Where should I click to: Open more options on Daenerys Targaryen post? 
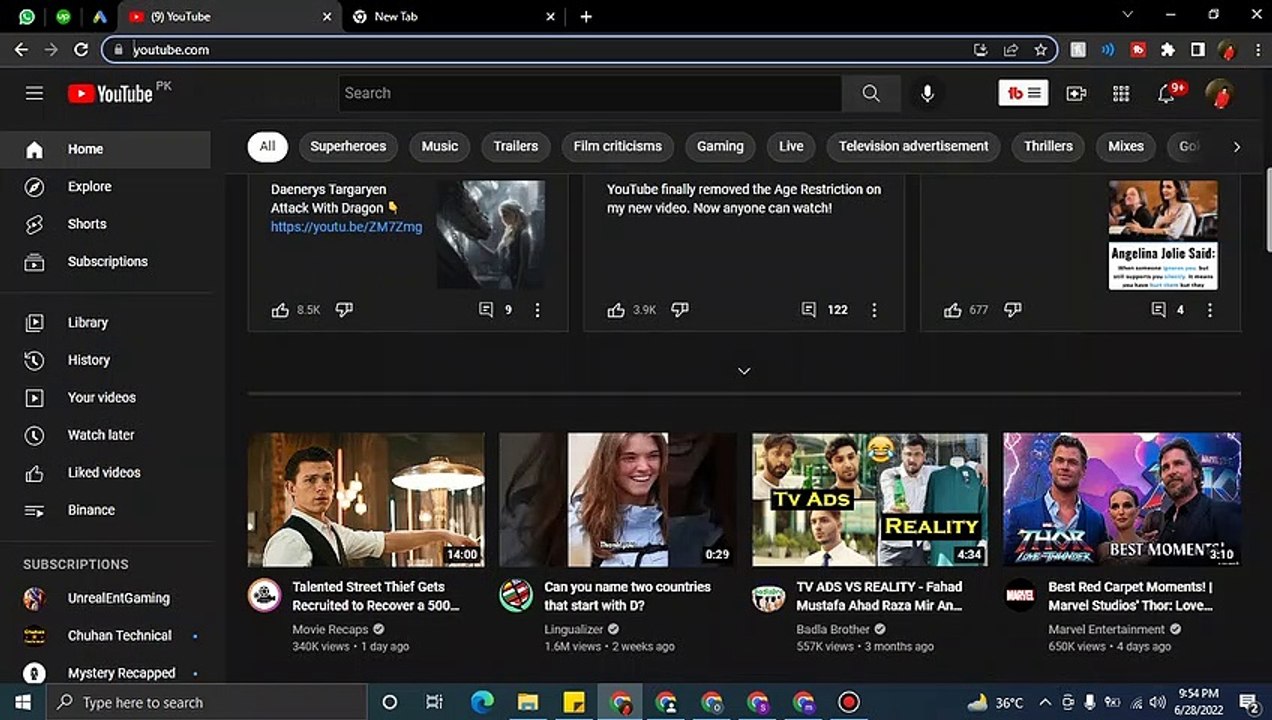pyautogui.click(x=537, y=310)
